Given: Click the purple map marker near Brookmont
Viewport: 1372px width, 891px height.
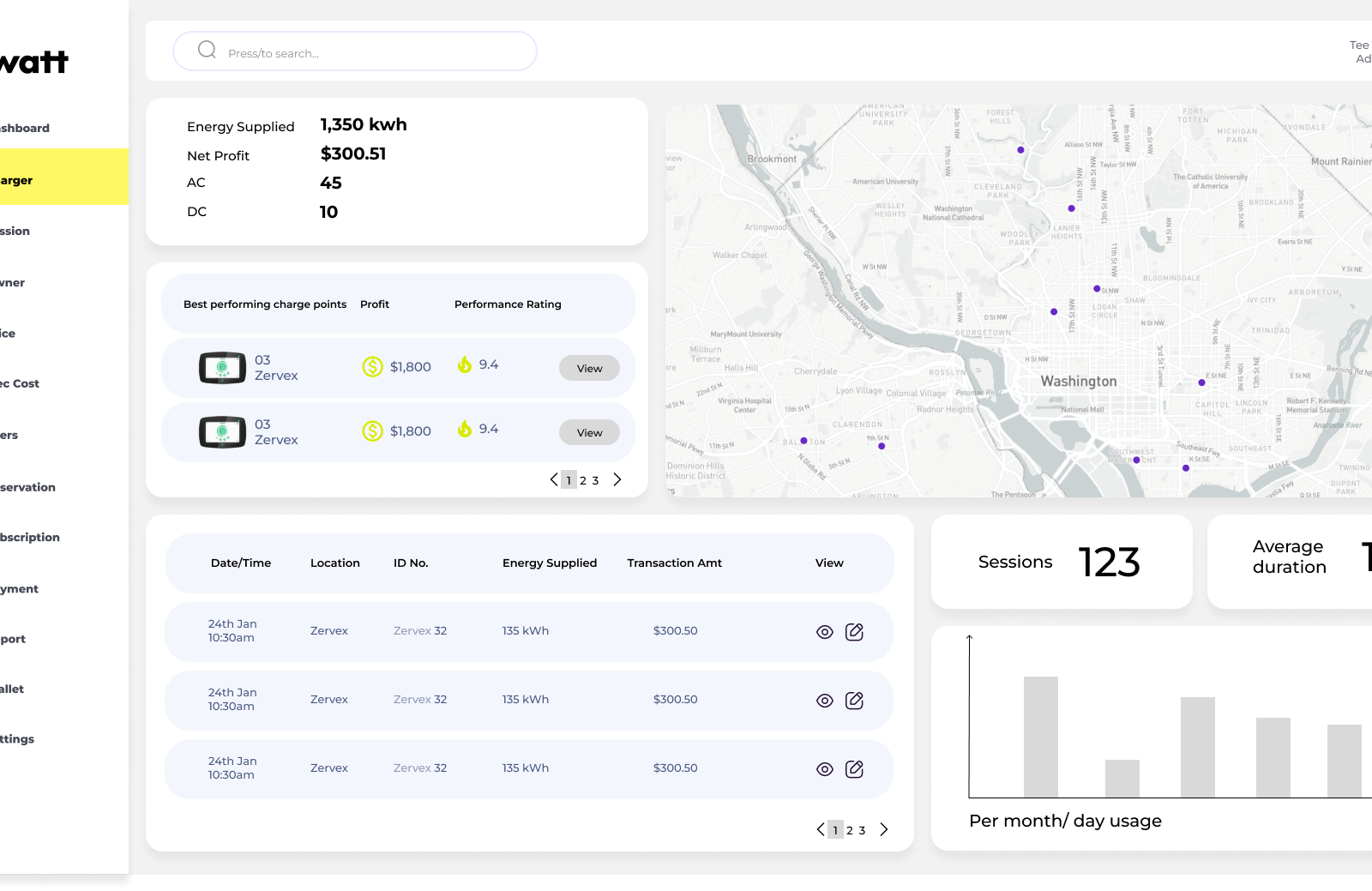Looking at the screenshot, I should click(x=1020, y=150).
